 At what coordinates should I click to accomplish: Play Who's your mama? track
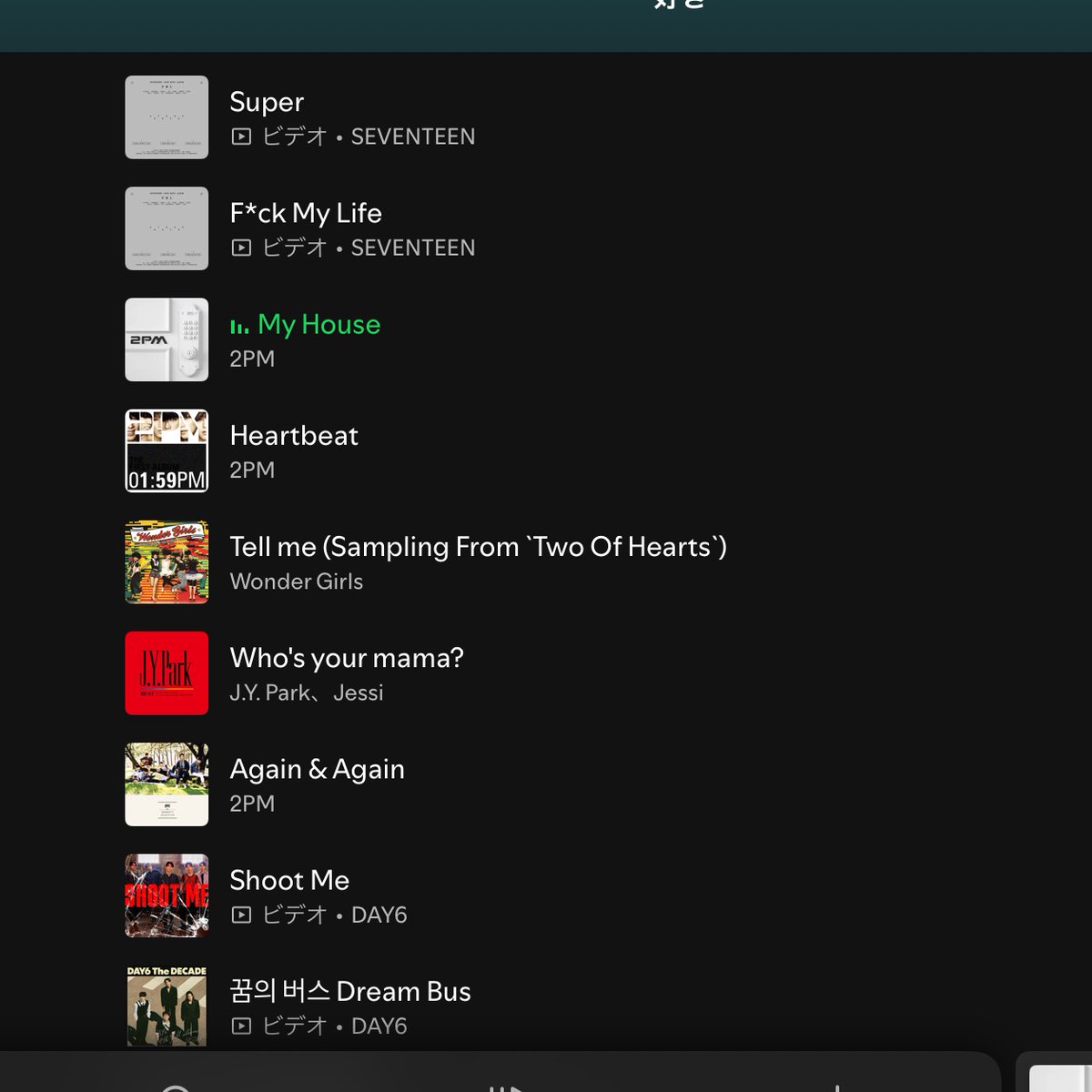tap(347, 658)
